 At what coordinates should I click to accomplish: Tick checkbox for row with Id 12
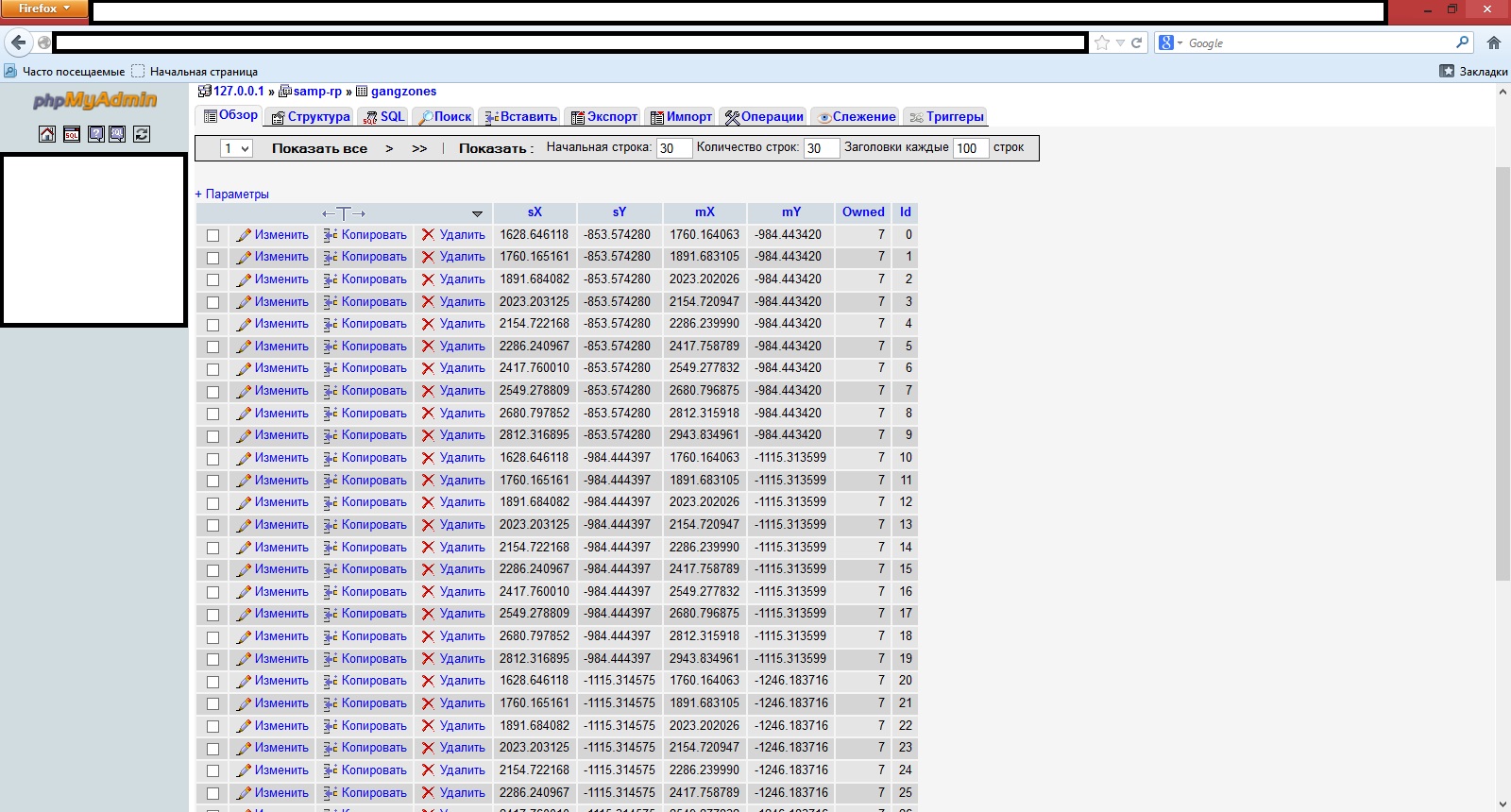tap(212, 503)
